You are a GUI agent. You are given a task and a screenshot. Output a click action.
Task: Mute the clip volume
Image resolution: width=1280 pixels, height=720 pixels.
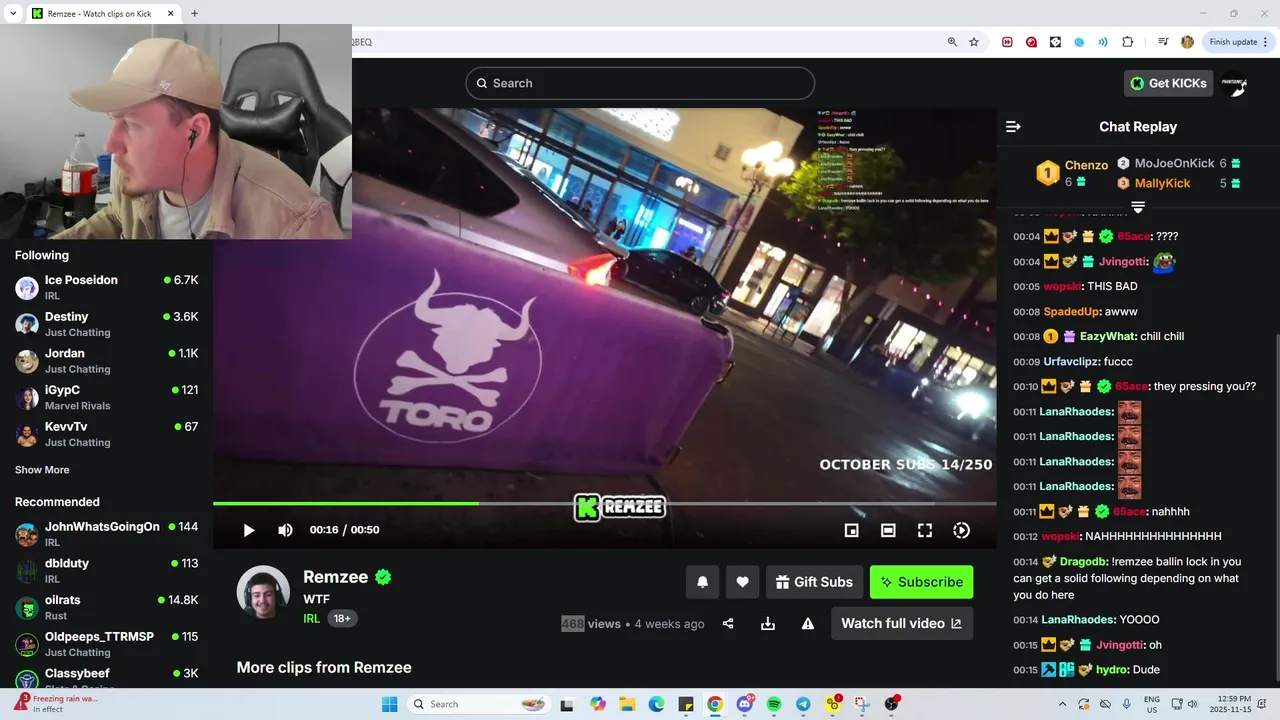285,530
